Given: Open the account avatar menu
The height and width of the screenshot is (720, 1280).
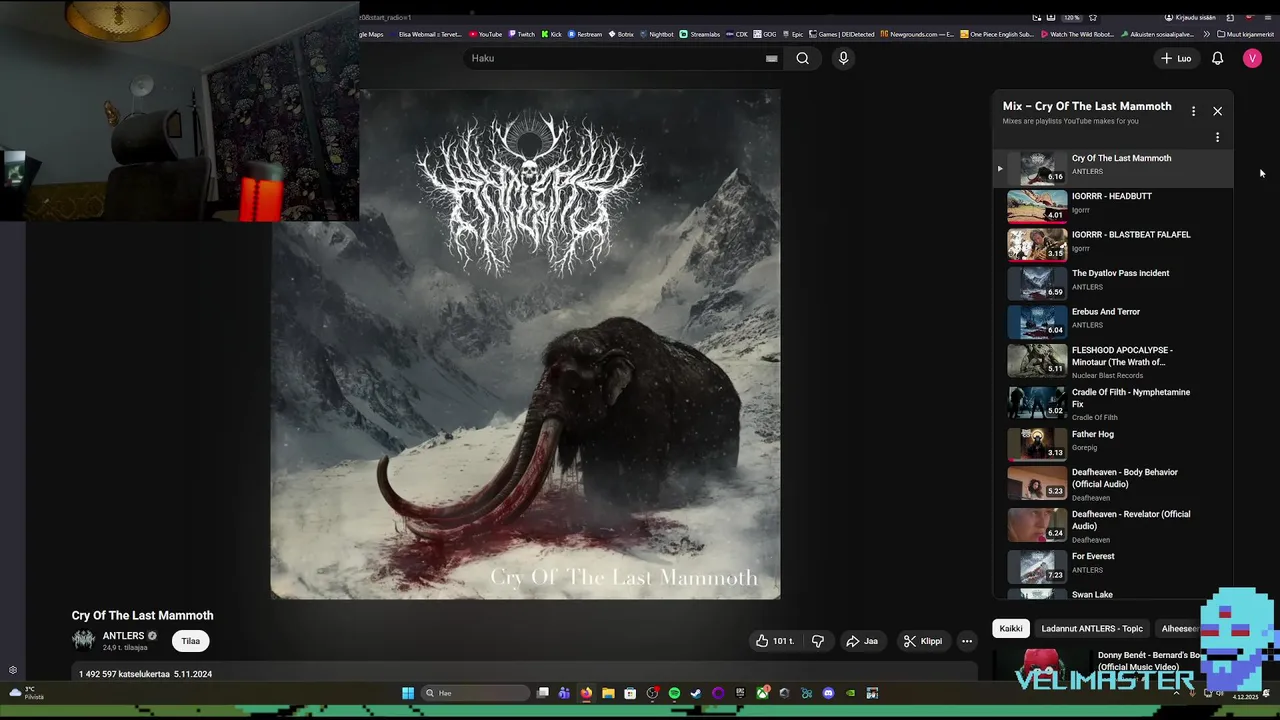Looking at the screenshot, I should point(1252,58).
